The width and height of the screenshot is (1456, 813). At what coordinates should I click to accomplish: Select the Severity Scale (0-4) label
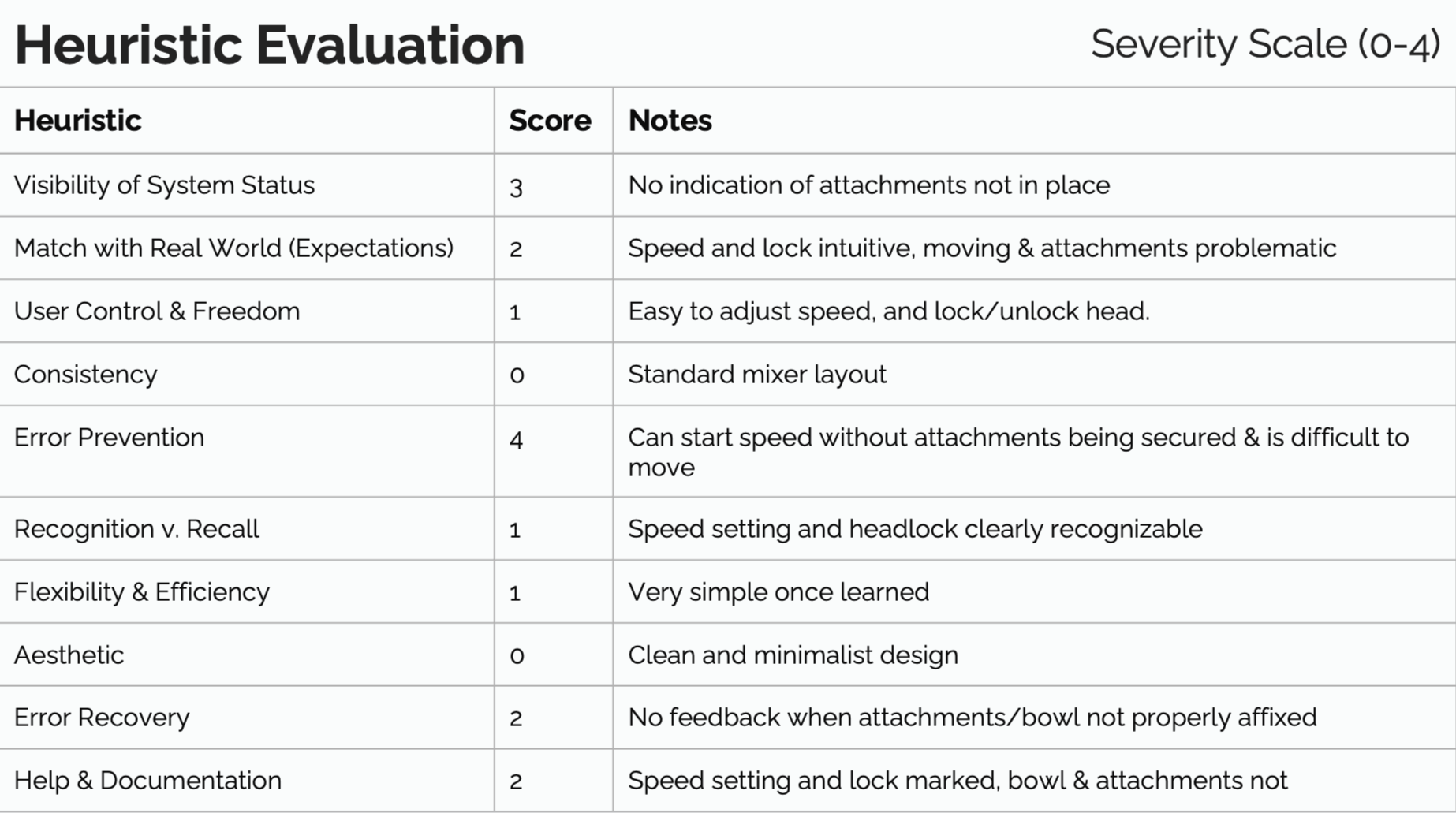click(1266, 44)
